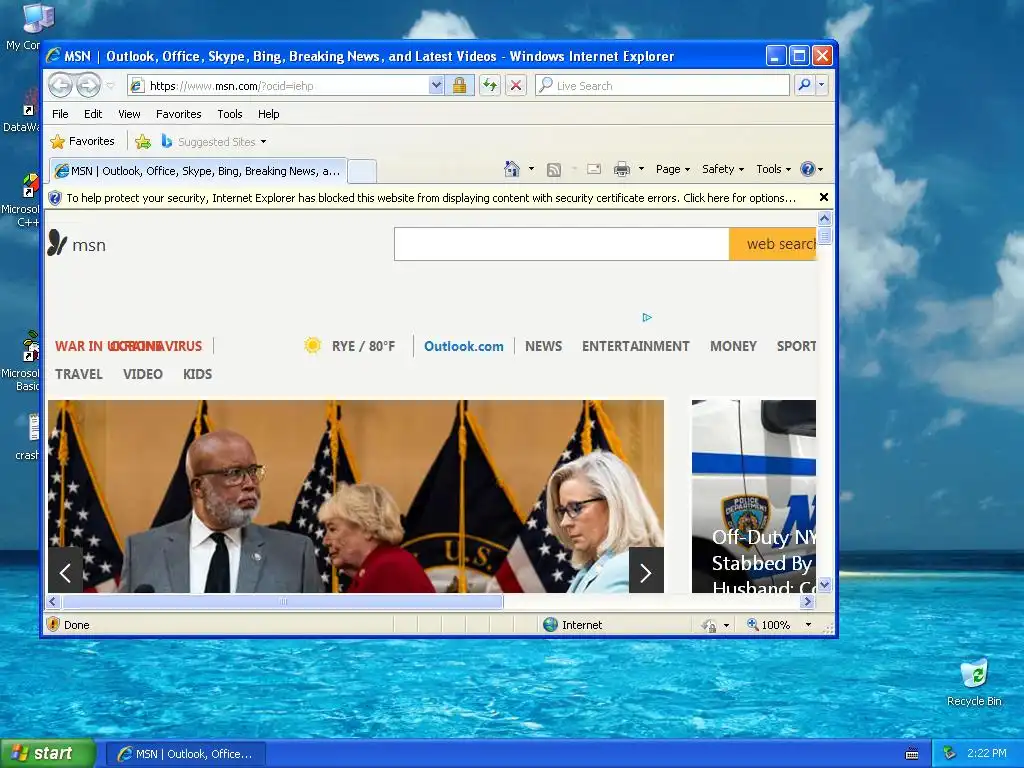Click the status bar warning shield icon

[54, 624]
